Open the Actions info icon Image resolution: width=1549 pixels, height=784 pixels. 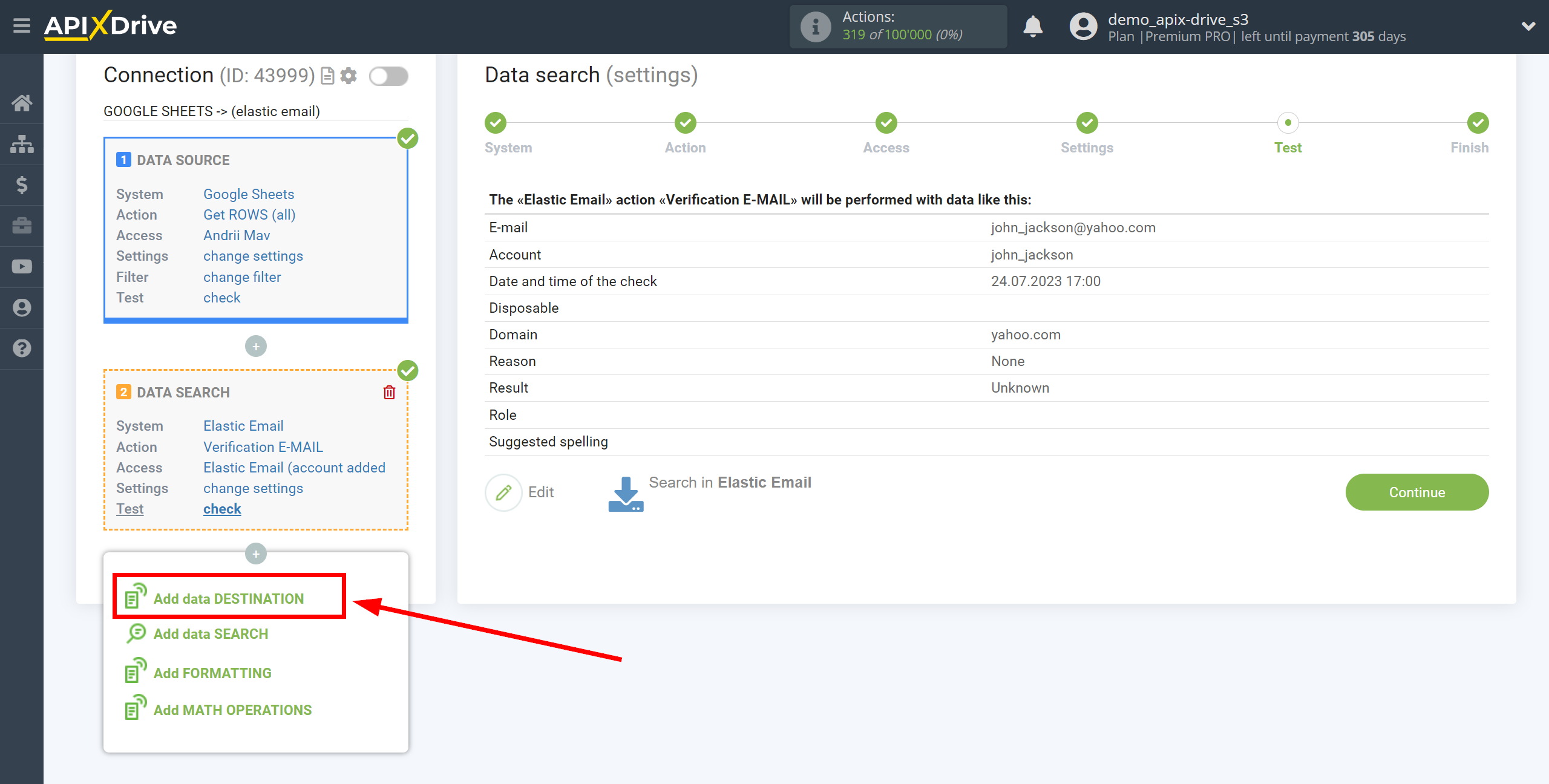(815, 27)
